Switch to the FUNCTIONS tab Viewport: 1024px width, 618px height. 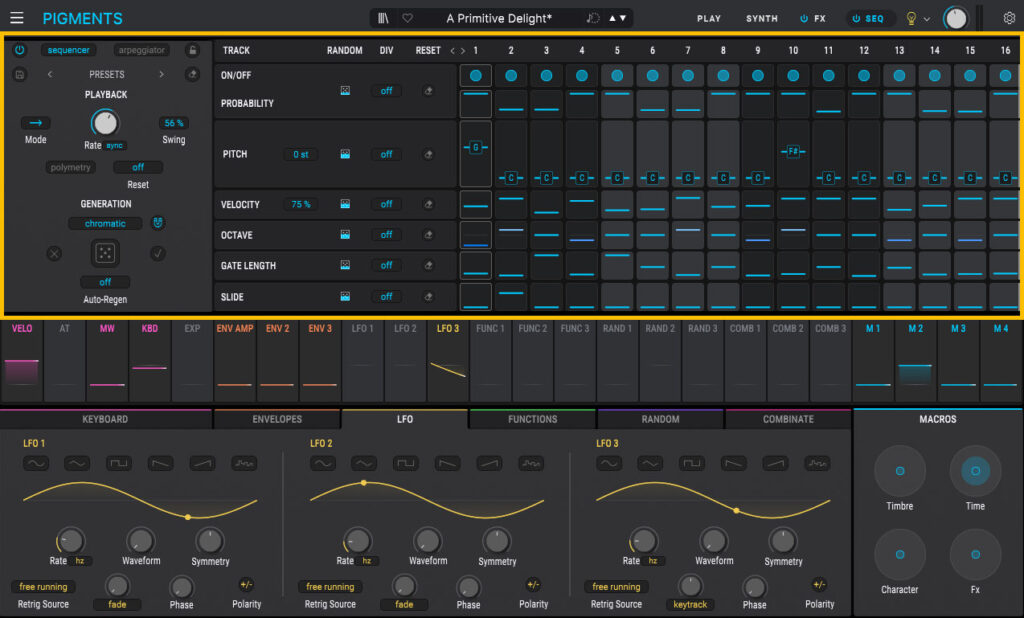tap(532, 419)
